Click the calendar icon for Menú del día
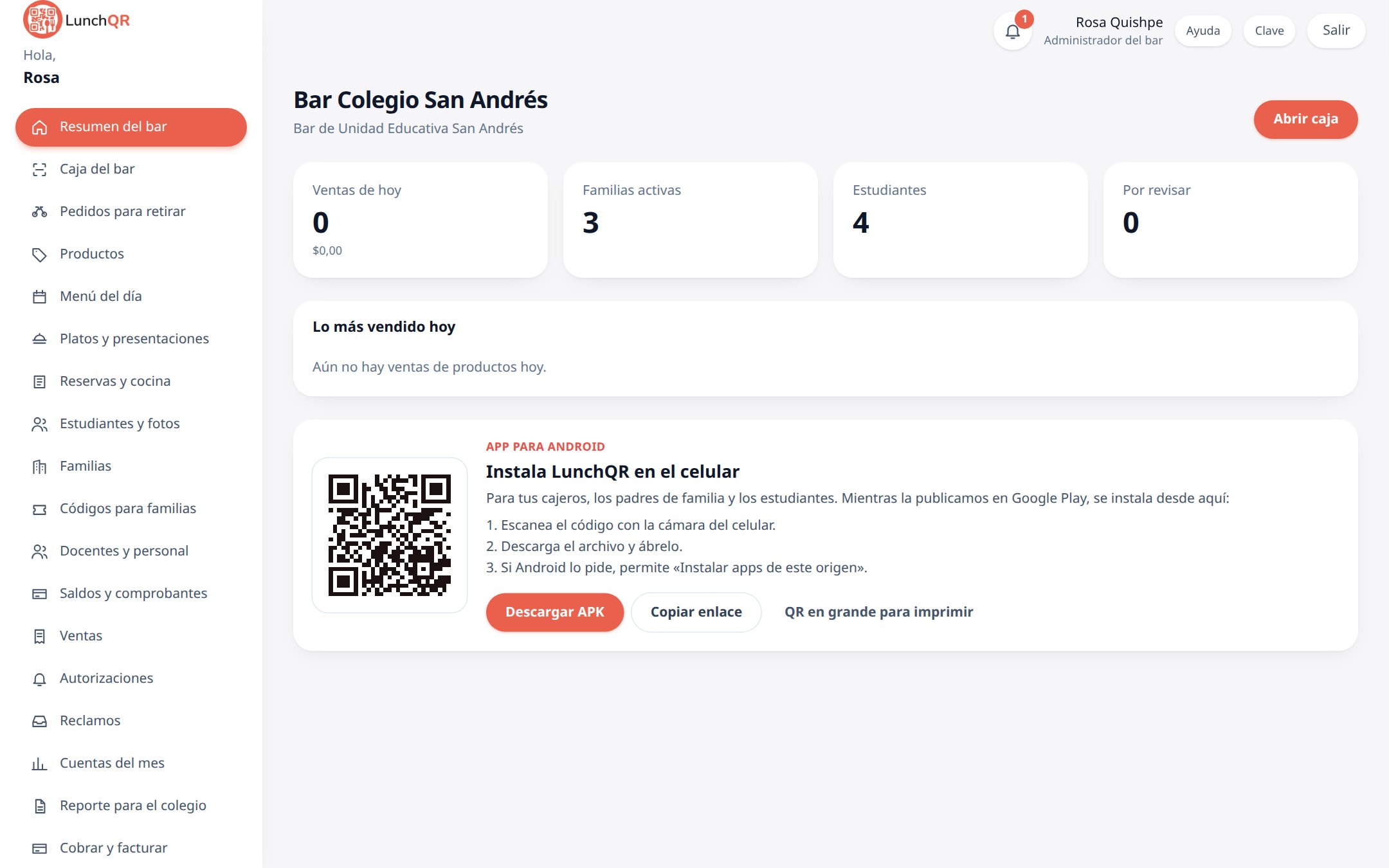1389x868 pixels. [x=40, y=297]
